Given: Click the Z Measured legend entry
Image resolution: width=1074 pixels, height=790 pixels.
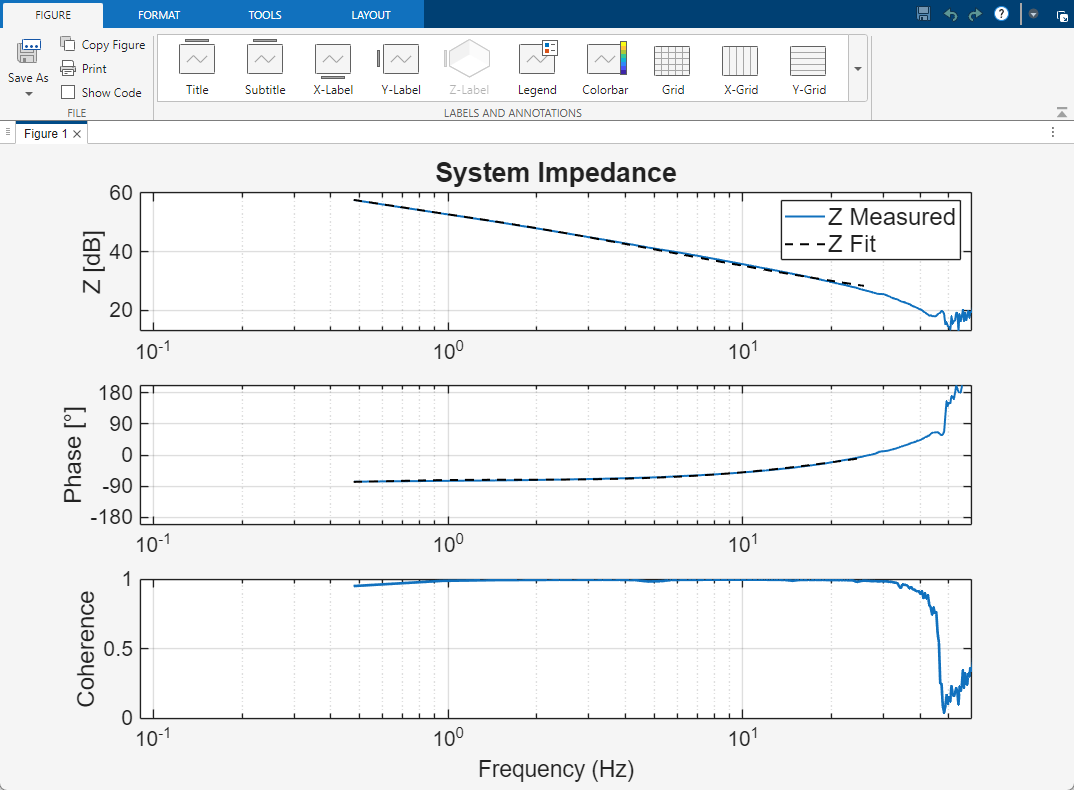Looking at the screenshot, I should tap(871, 217).
